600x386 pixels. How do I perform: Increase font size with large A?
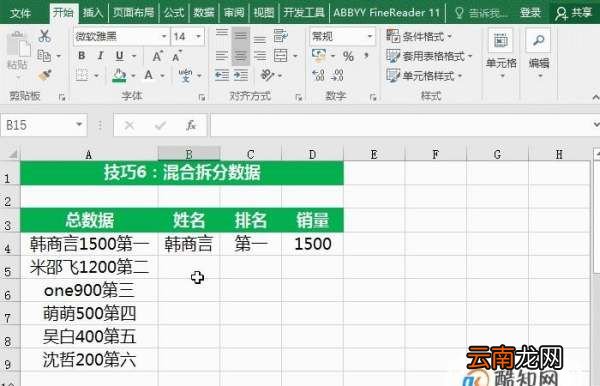[x=157, y=56]
